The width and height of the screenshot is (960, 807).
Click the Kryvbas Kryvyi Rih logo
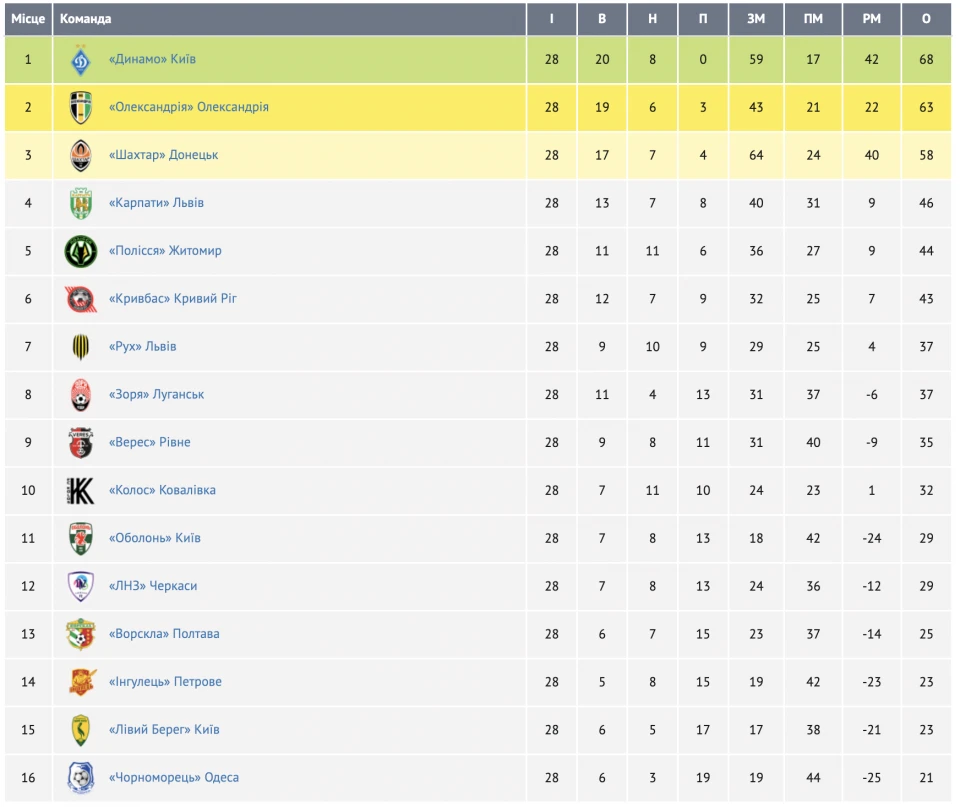[x=81, y=299]
